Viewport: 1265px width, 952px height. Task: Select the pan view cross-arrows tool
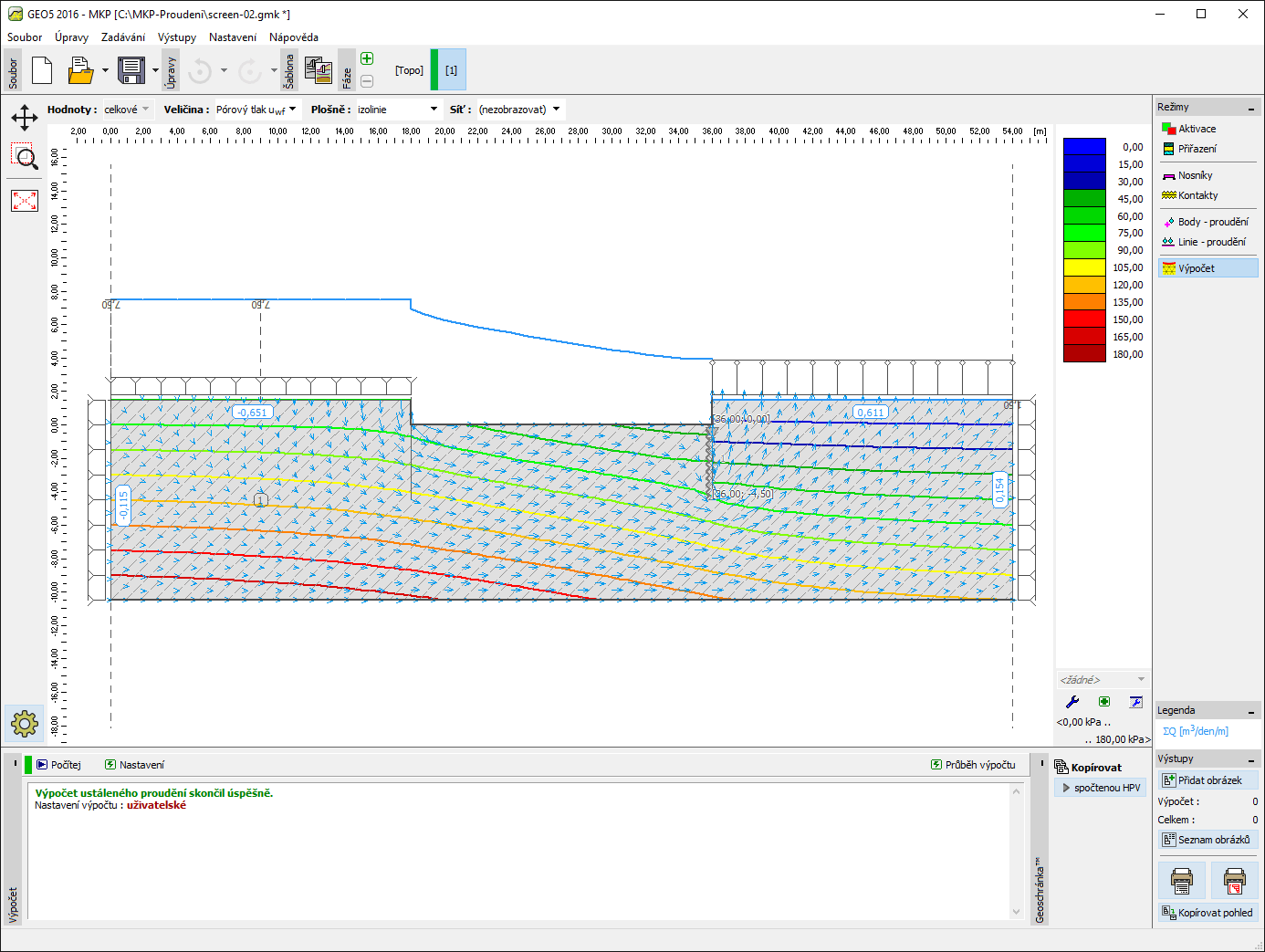coord(25,117)
